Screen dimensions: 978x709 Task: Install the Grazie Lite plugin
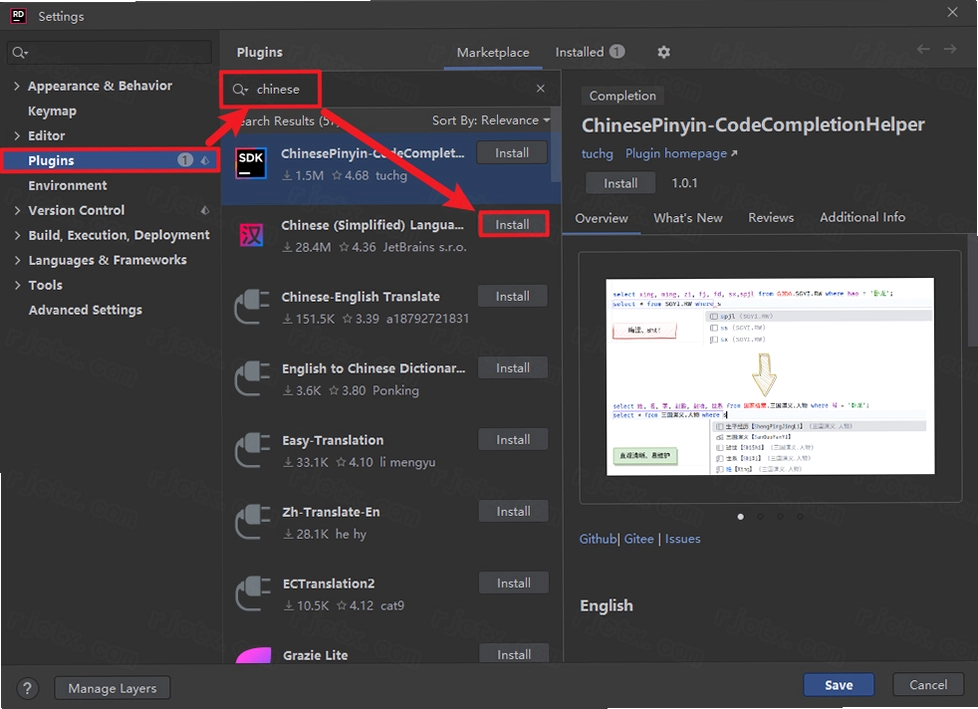pyautogui.click(x=514, y=654)
